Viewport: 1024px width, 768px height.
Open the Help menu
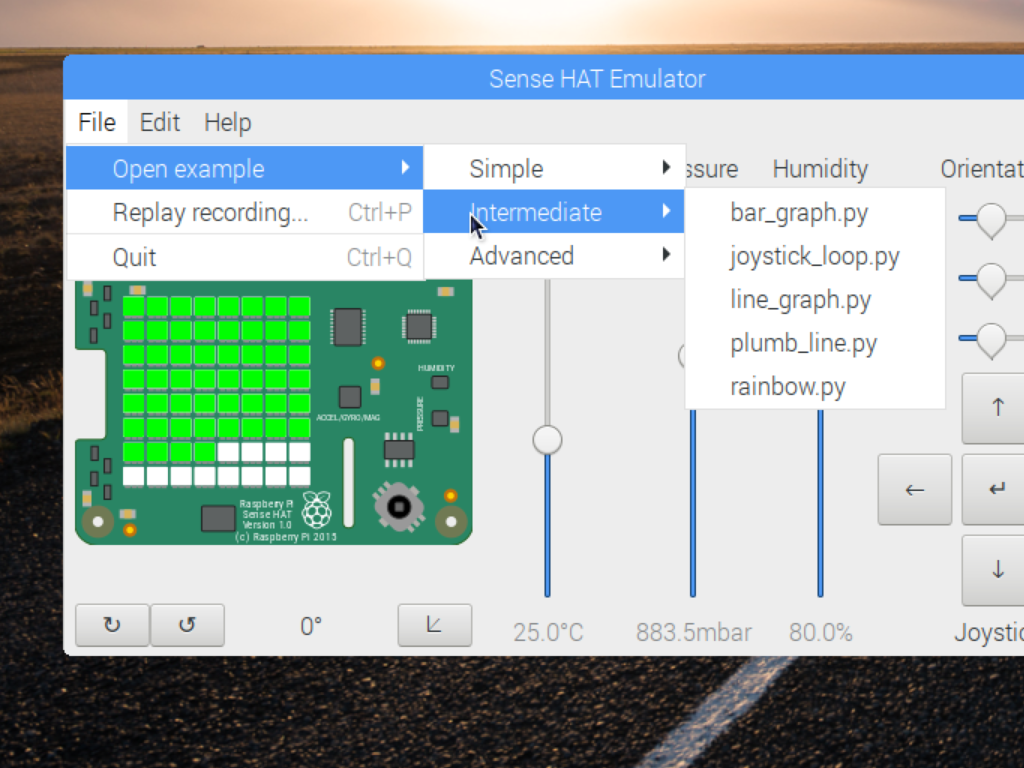click(227, 122)
